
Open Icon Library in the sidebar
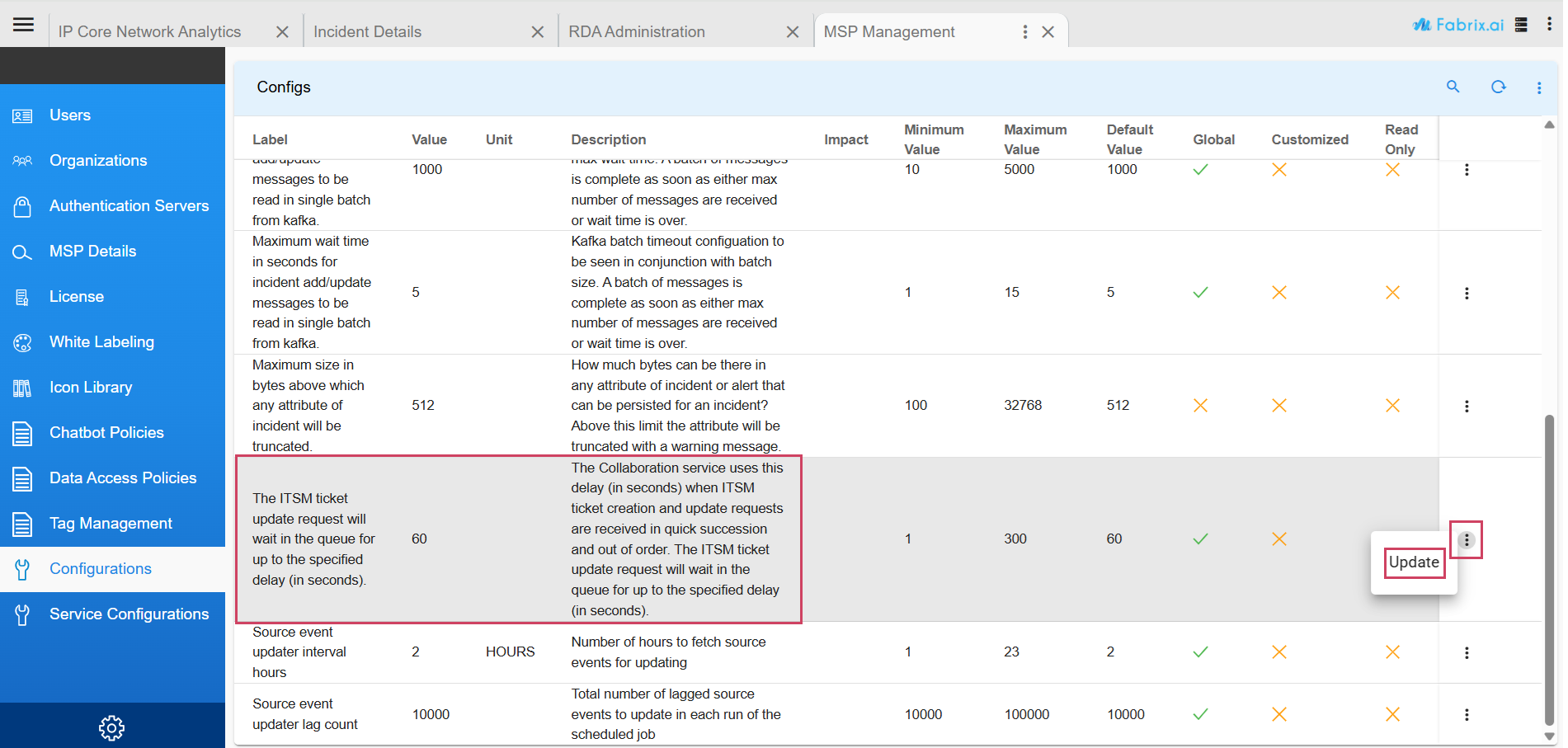[x=91, y=388]
